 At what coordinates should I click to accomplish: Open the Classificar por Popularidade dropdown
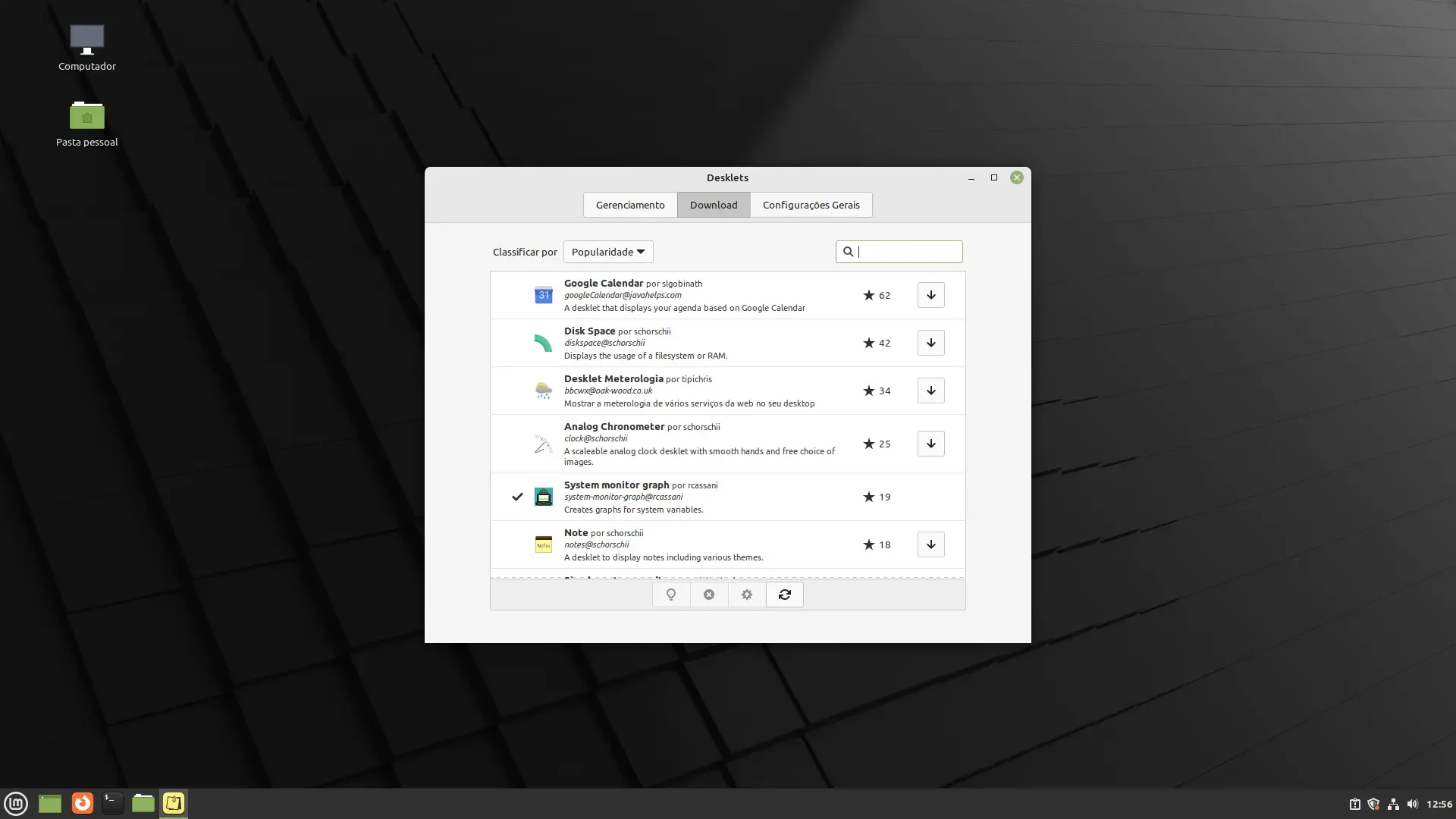pyautogui.click(x=608, y=252)
